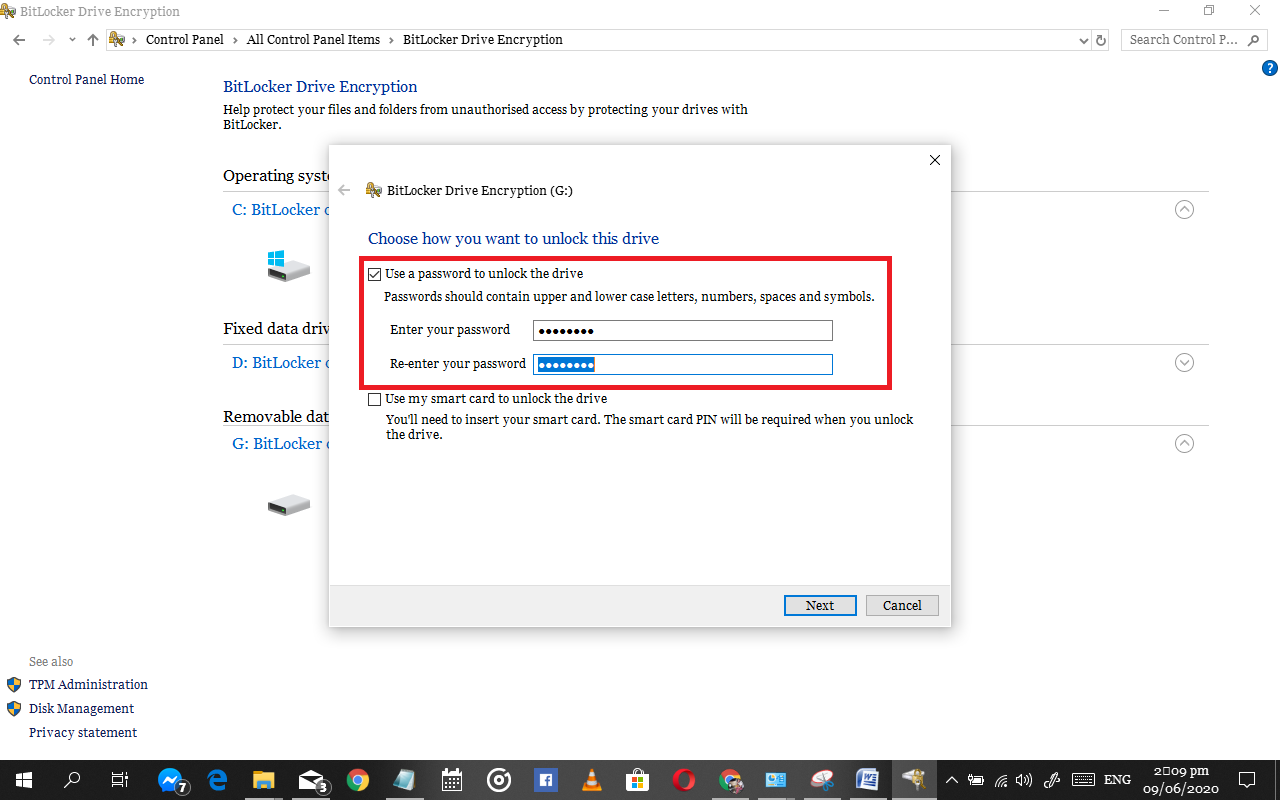Open the volume speaker icon in system tray
This screenshot has width=1280, height=800.
pos(1024,780)
